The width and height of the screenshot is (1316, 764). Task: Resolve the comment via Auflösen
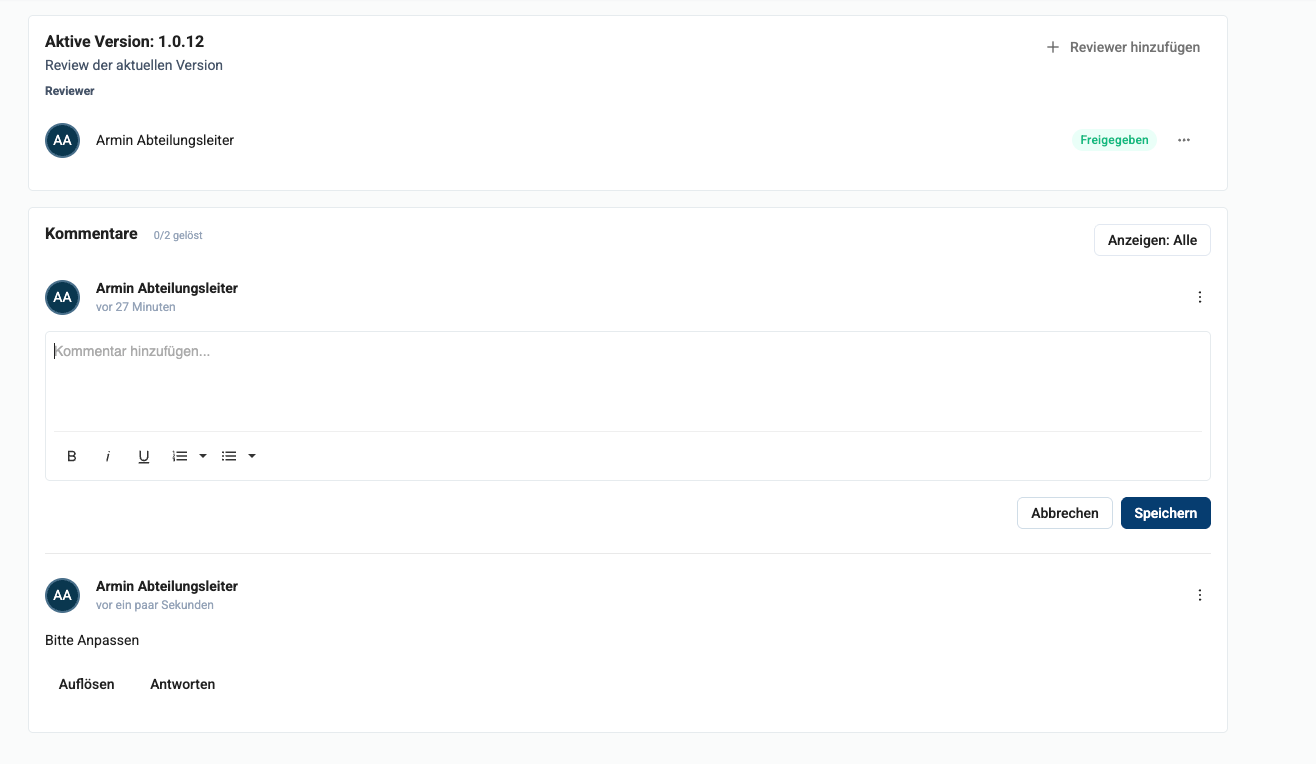click(x=87, y=684)
